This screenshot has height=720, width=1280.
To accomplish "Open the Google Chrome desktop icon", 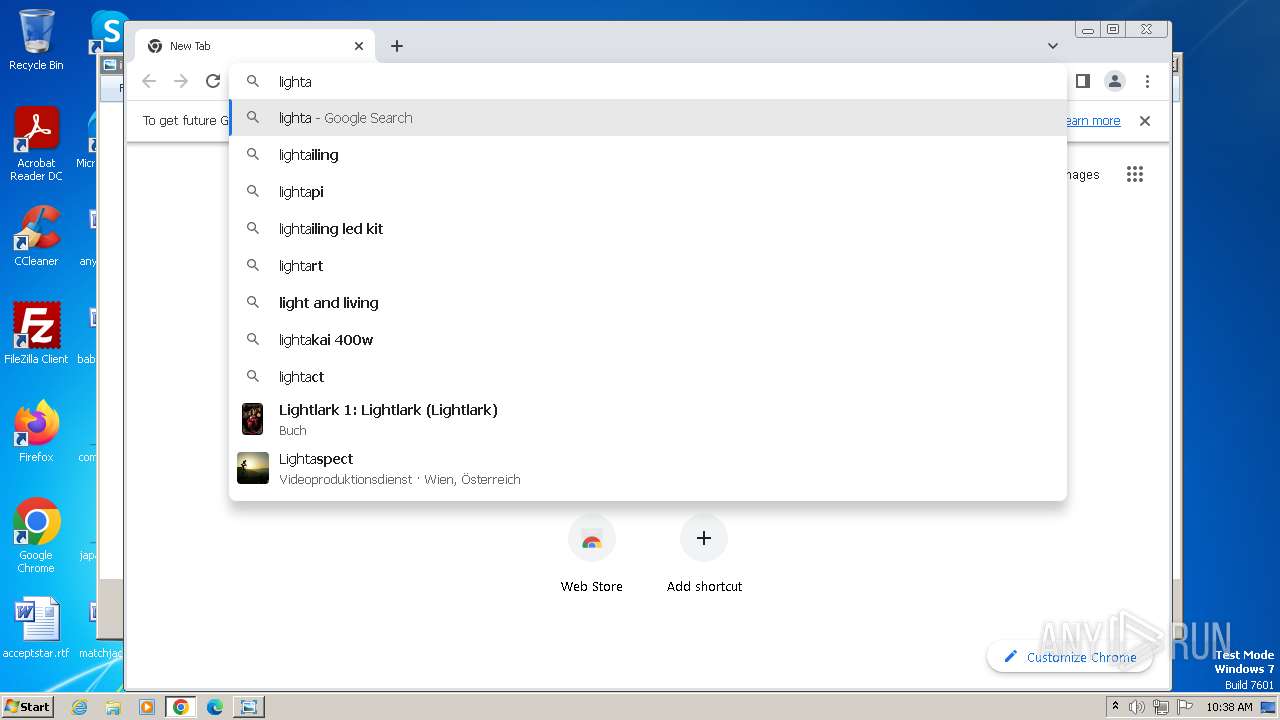I will pos(36,535).
